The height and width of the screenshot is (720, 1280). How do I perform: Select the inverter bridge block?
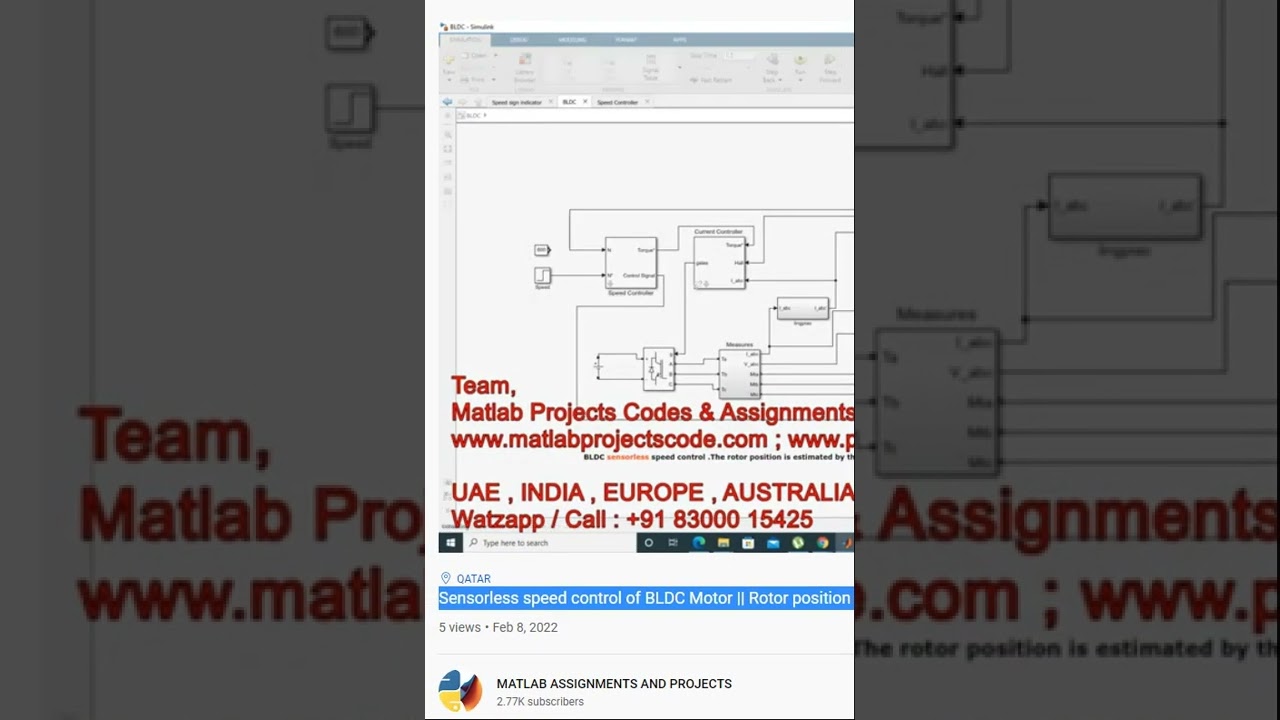point(658,367)
